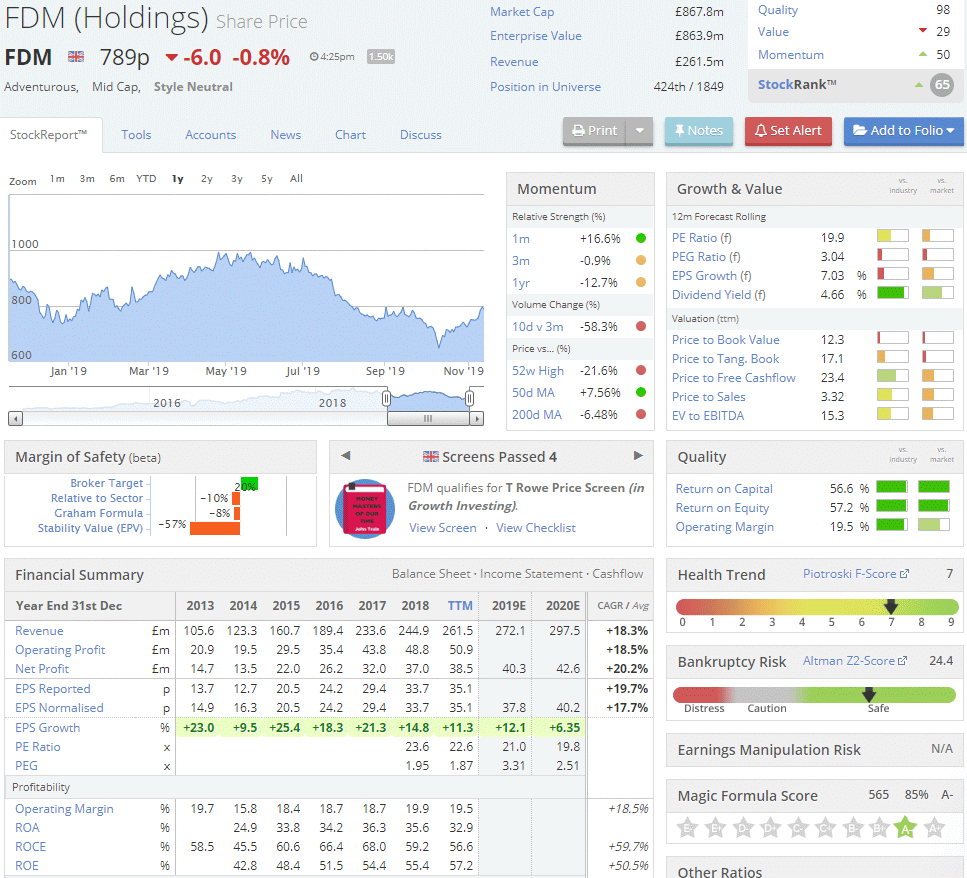Click the UK flag in Screens Passed header
Viewport: 967px width, 878px height.
point(430,456)
